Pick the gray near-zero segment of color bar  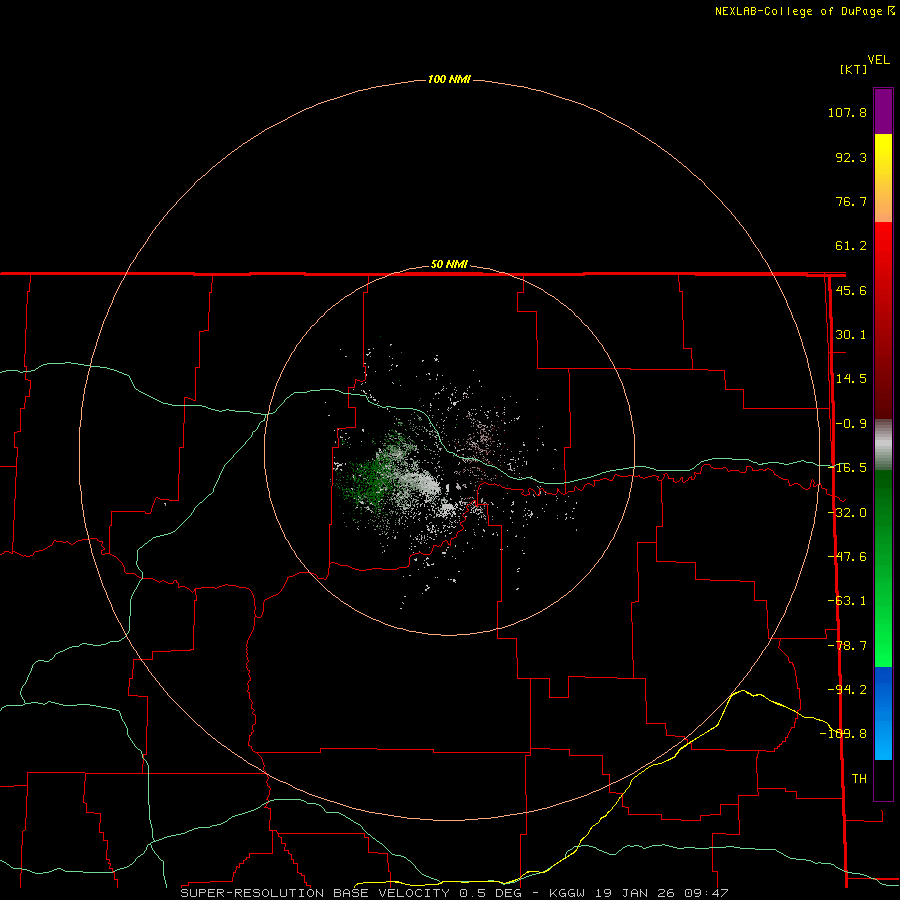coord(883,445)
